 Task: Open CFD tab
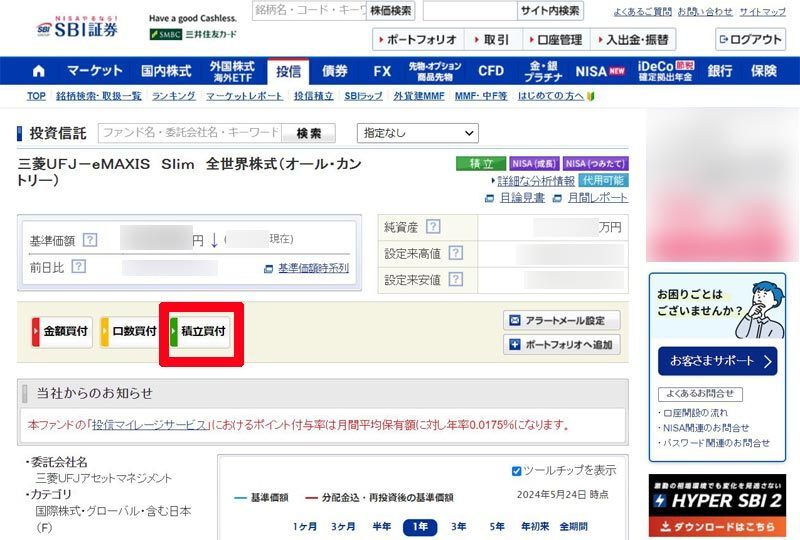[491, 71]
